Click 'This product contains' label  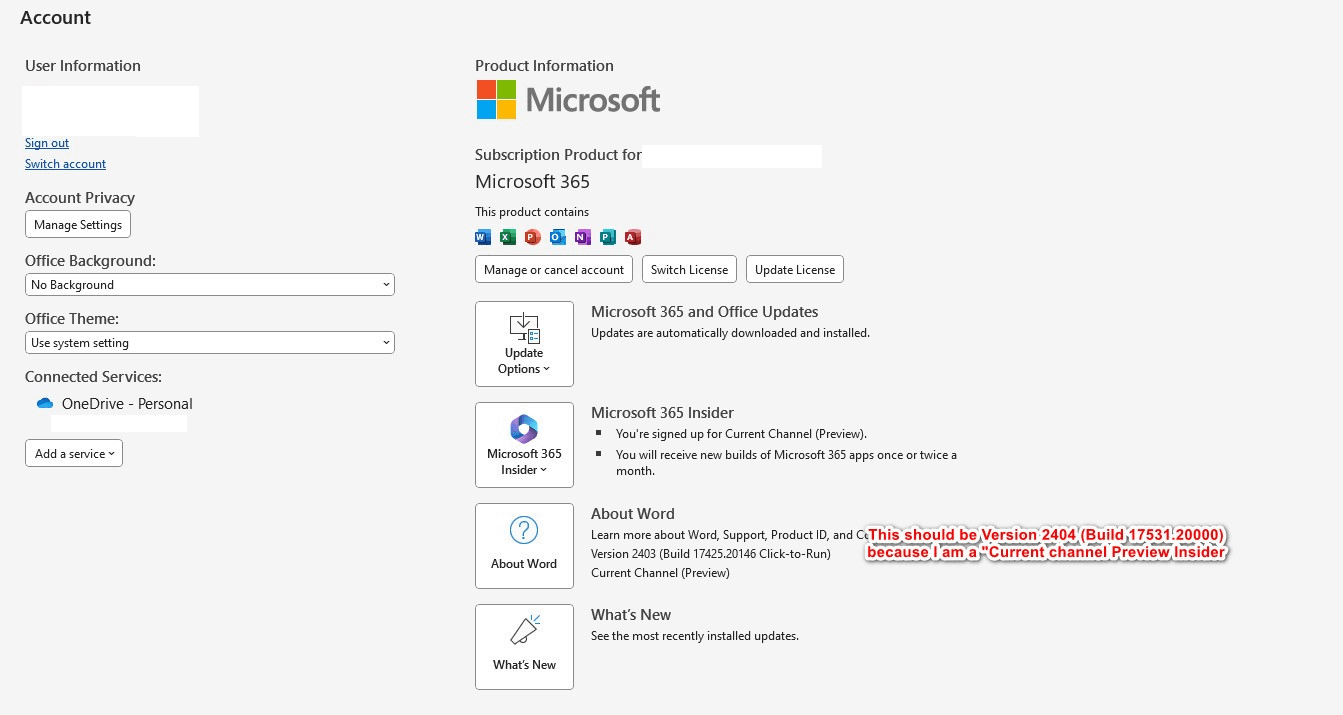pos(532,212)
